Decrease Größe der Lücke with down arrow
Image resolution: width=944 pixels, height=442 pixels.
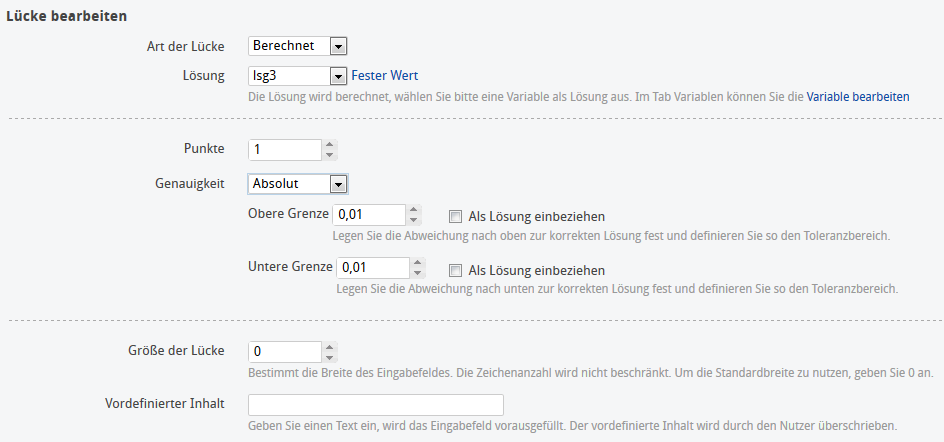click(x=330, y=357)
